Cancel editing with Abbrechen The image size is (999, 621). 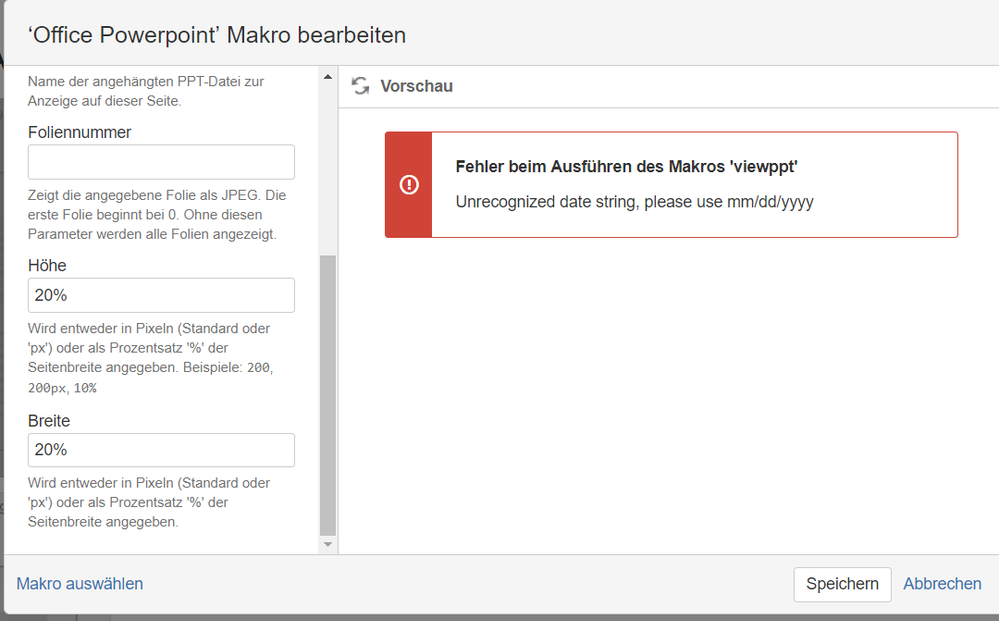point(942,584)
